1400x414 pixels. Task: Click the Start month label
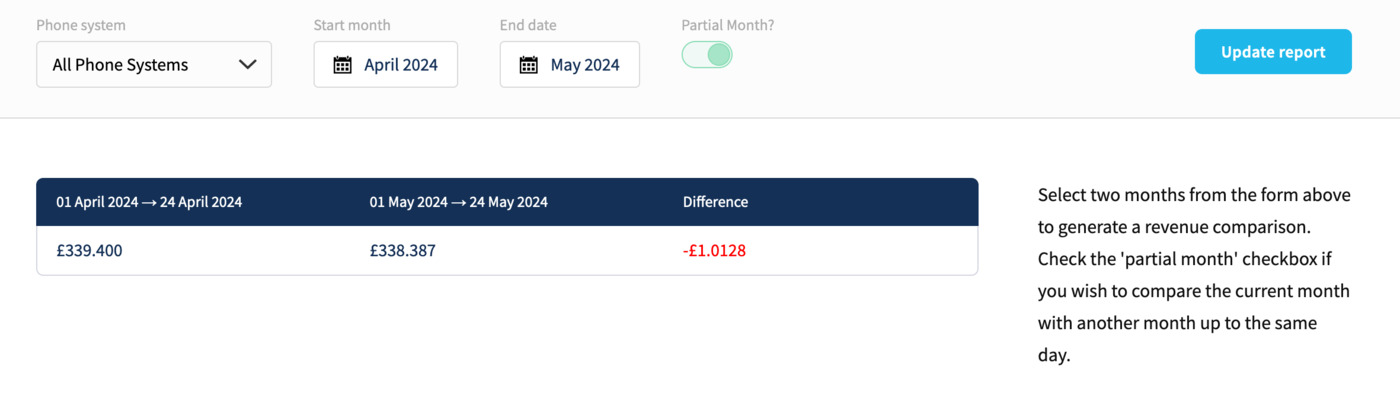tap(352, 25)
